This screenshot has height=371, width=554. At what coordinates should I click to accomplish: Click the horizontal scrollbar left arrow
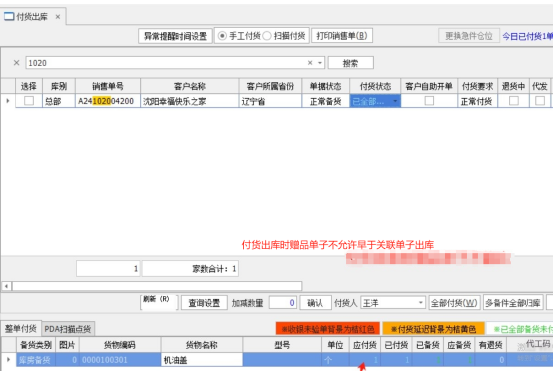6,286
